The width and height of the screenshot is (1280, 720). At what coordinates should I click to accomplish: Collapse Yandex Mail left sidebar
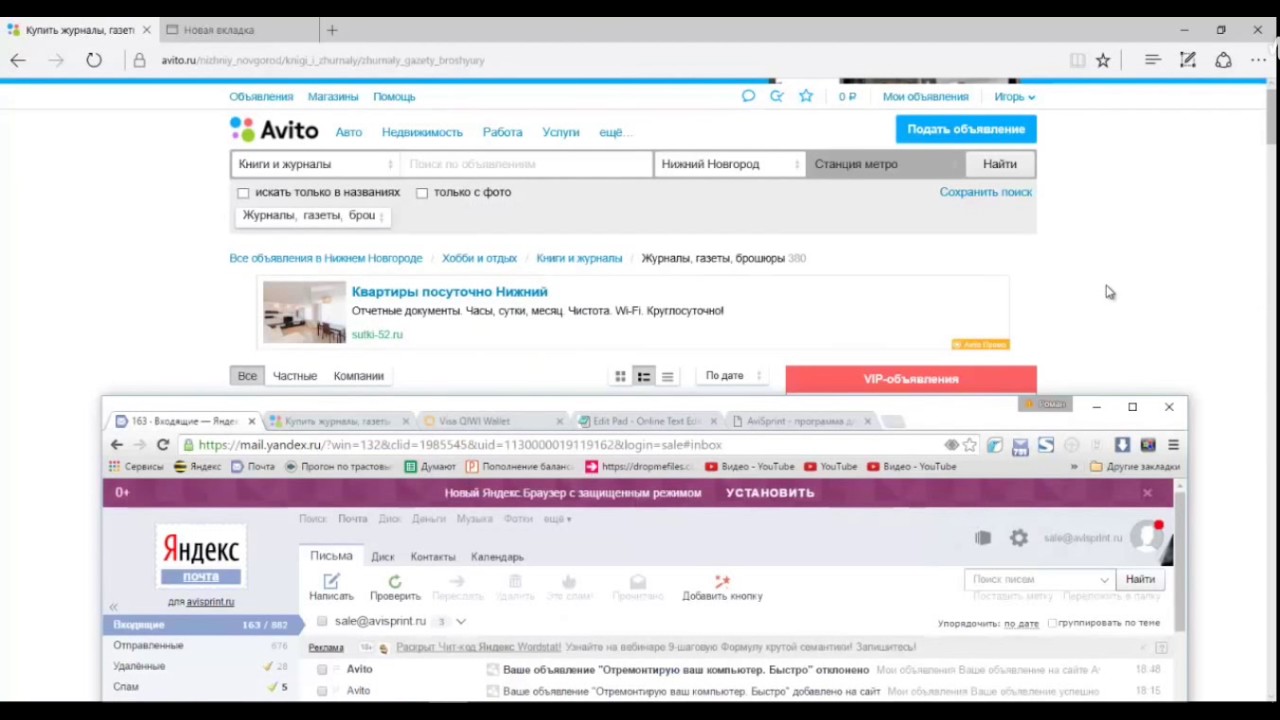coord(113,606)
